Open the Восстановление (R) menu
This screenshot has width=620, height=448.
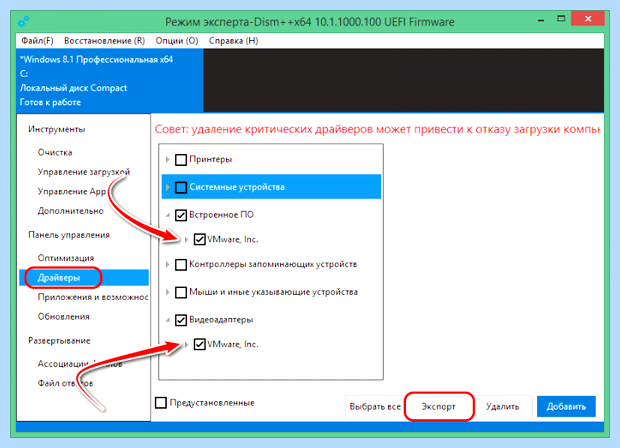(x=104, y=41)
